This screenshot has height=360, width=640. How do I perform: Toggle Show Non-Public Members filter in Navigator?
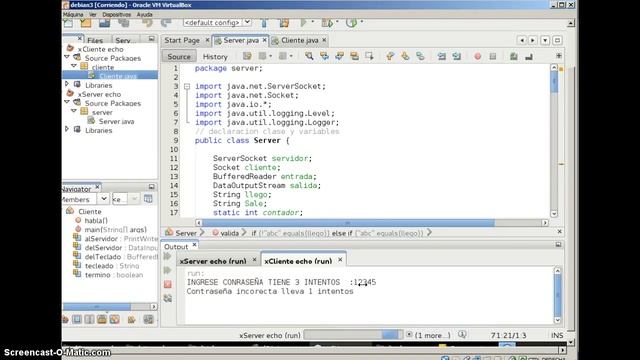coord(102,319)
